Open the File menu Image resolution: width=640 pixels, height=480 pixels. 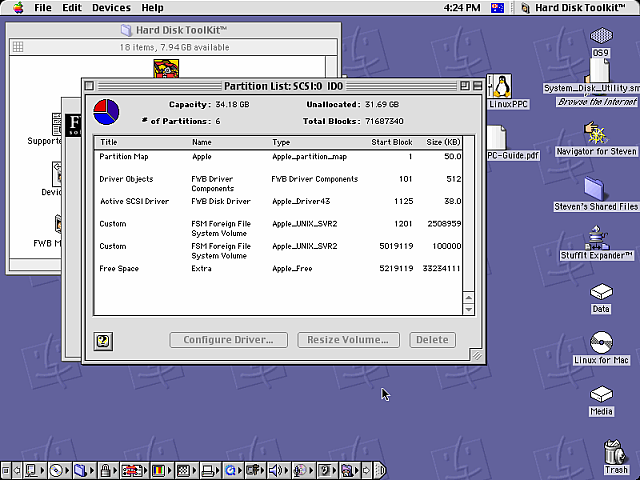[42, 7]
